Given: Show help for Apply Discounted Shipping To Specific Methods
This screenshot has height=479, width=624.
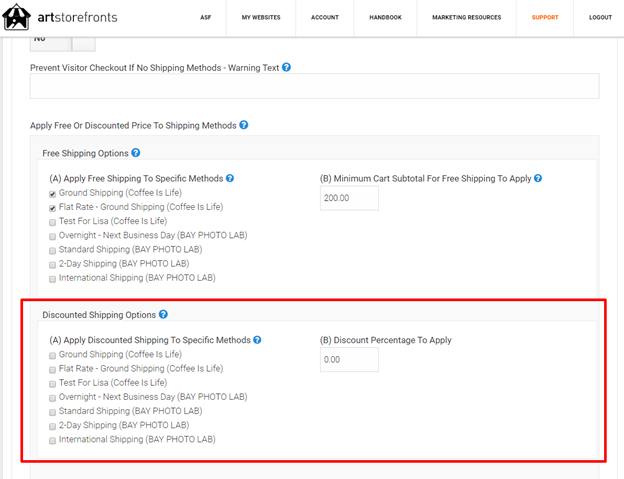Looking at the screenshot, I should pos(257,340).
